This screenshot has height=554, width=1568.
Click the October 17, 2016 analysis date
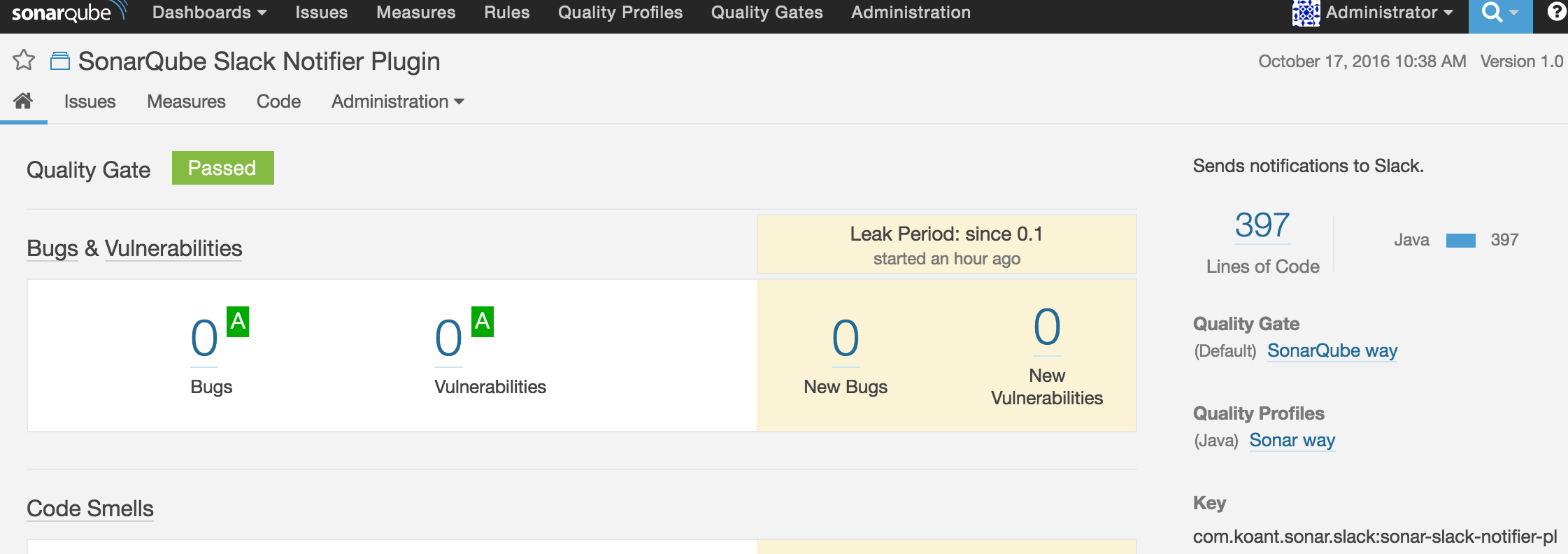(1362, 62)
